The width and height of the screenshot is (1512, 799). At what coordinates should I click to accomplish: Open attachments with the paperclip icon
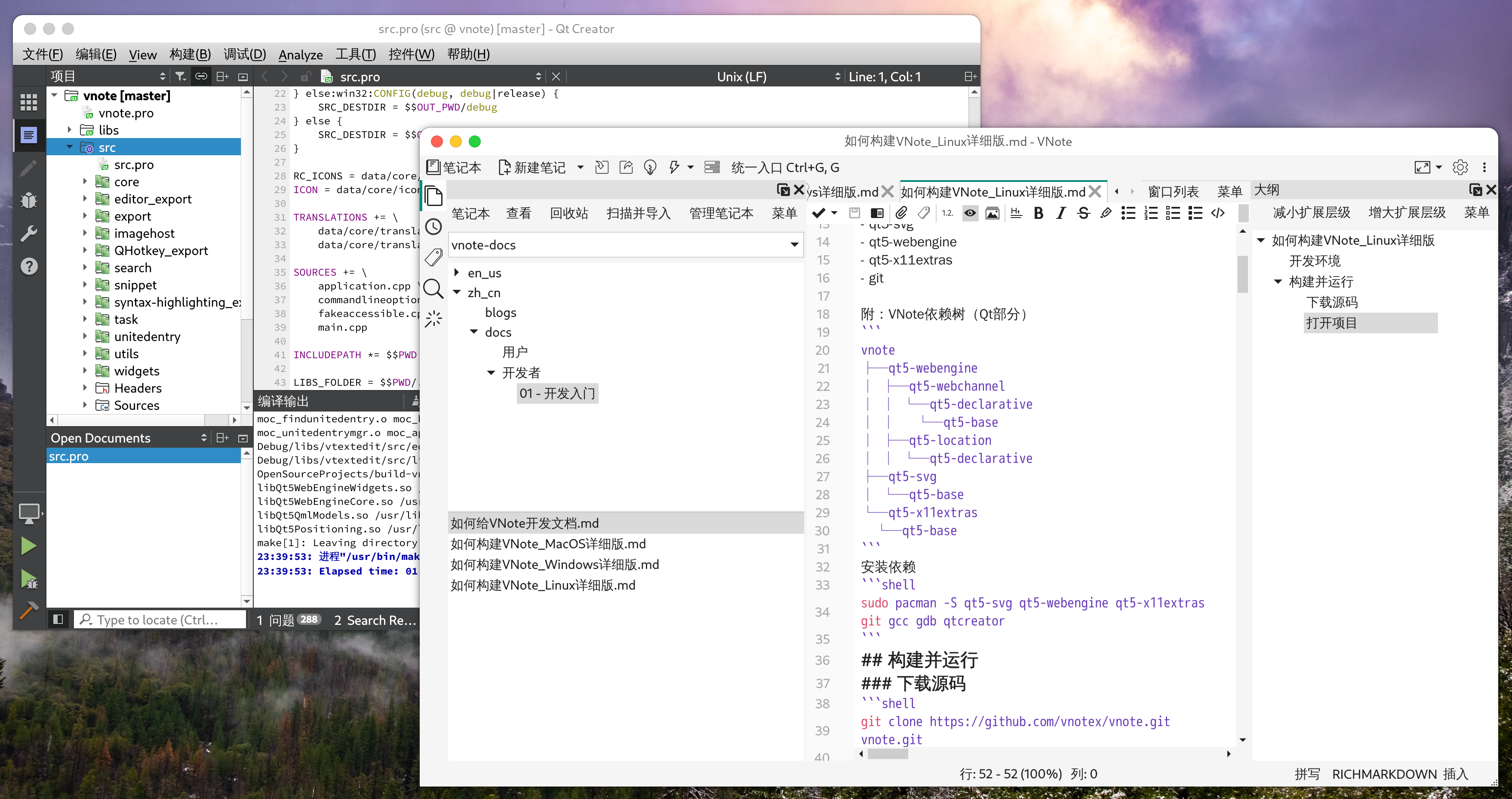[901, 213]
